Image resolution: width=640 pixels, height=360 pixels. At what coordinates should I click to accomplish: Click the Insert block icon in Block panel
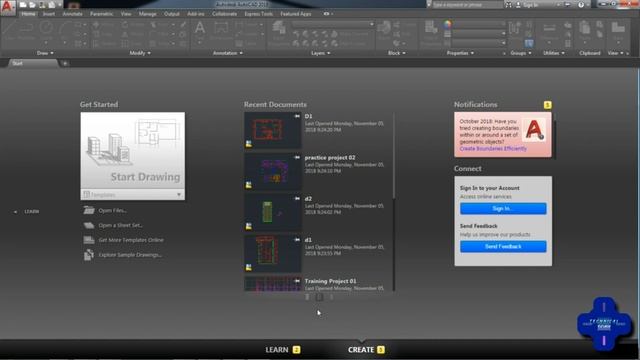point(384,31)
